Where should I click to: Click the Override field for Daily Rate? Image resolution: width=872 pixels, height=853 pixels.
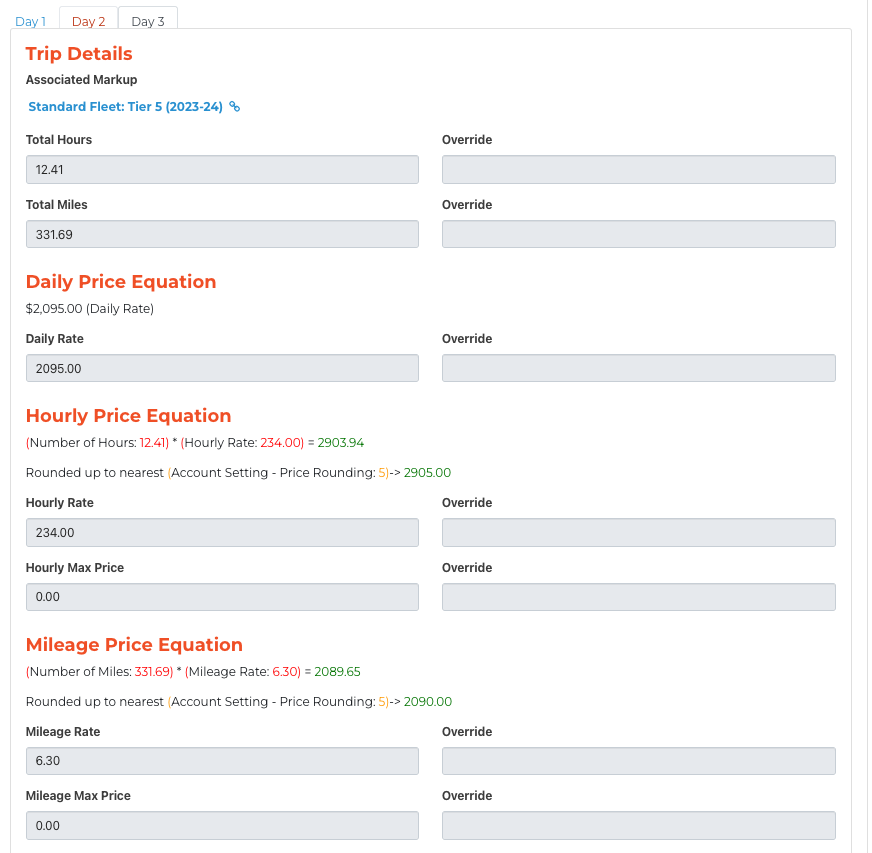(x=638, y=368)
